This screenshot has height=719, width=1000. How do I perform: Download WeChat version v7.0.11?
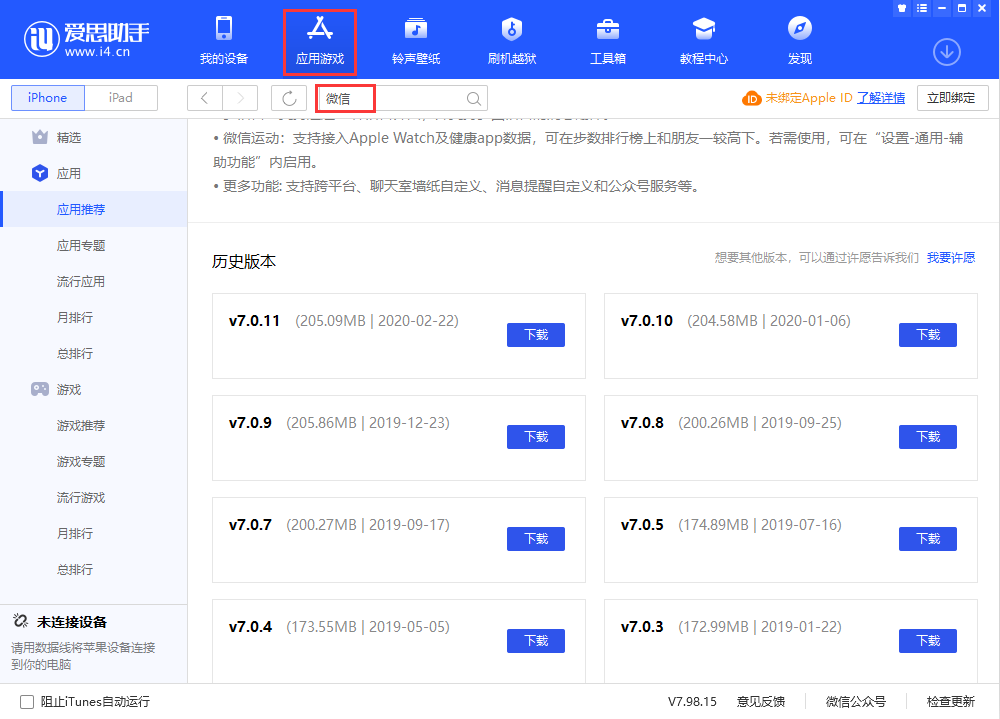(x=535, y=335)
